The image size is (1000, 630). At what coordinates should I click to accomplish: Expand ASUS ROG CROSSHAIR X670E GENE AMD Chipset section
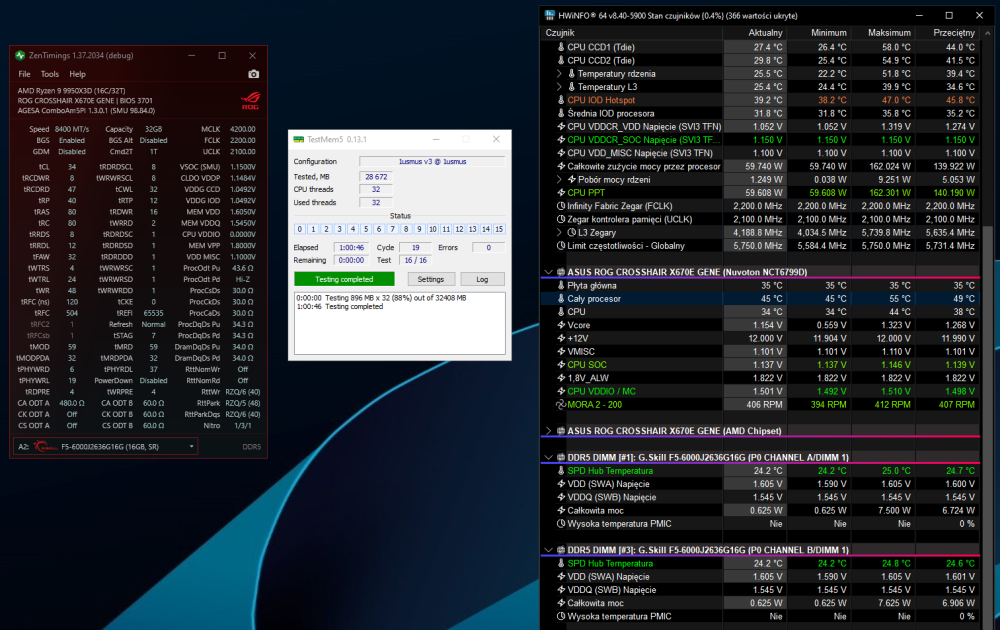pos(548,431)
